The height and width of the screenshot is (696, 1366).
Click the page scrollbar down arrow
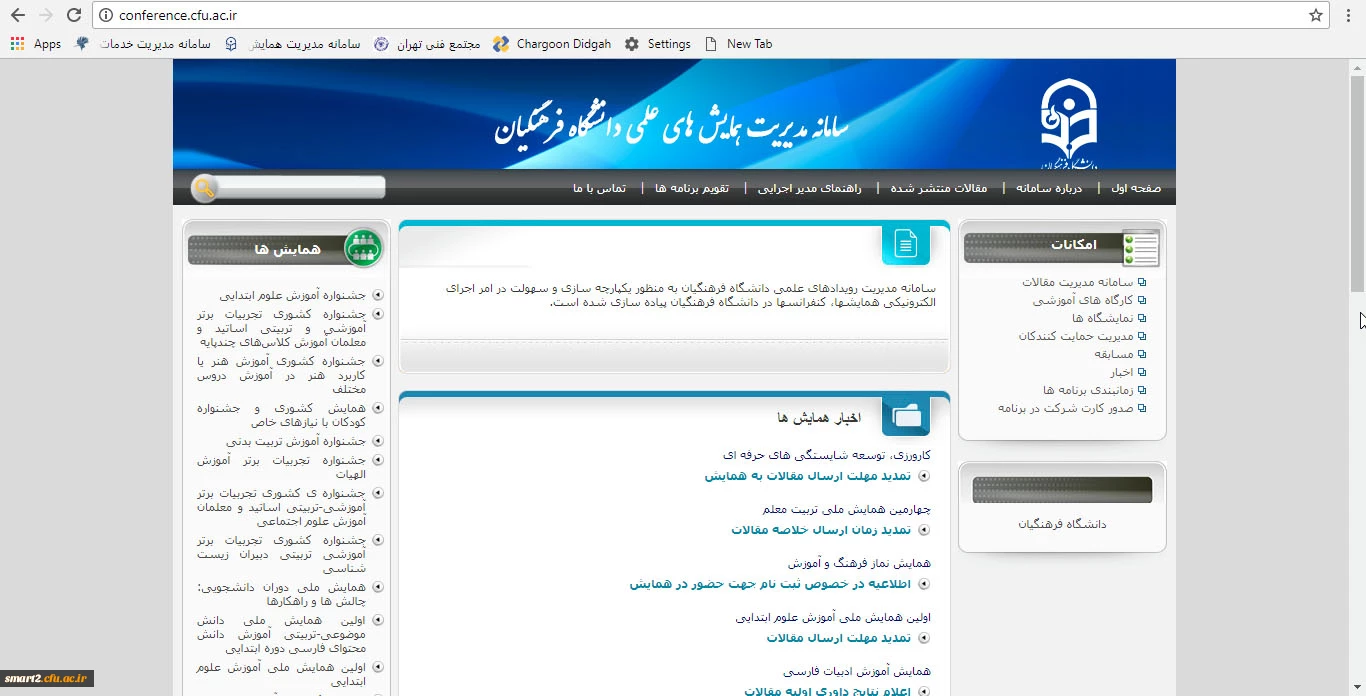[x=1356, y=688]
